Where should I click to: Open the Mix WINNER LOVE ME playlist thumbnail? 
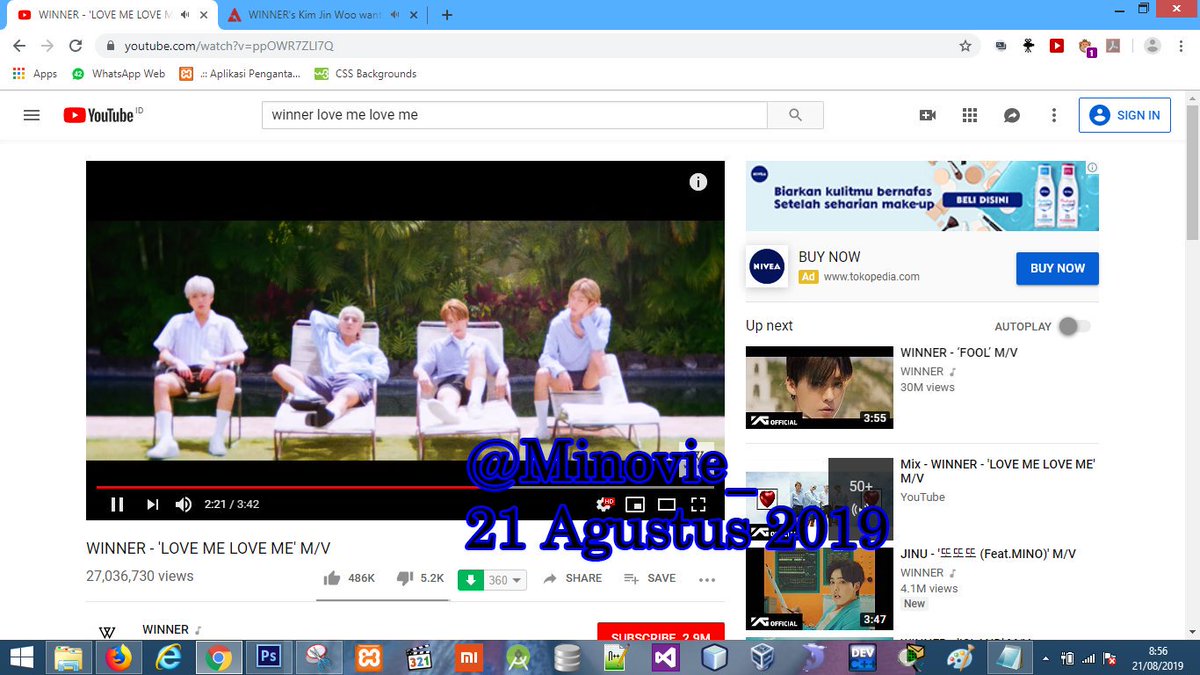(x=819, y=499)
